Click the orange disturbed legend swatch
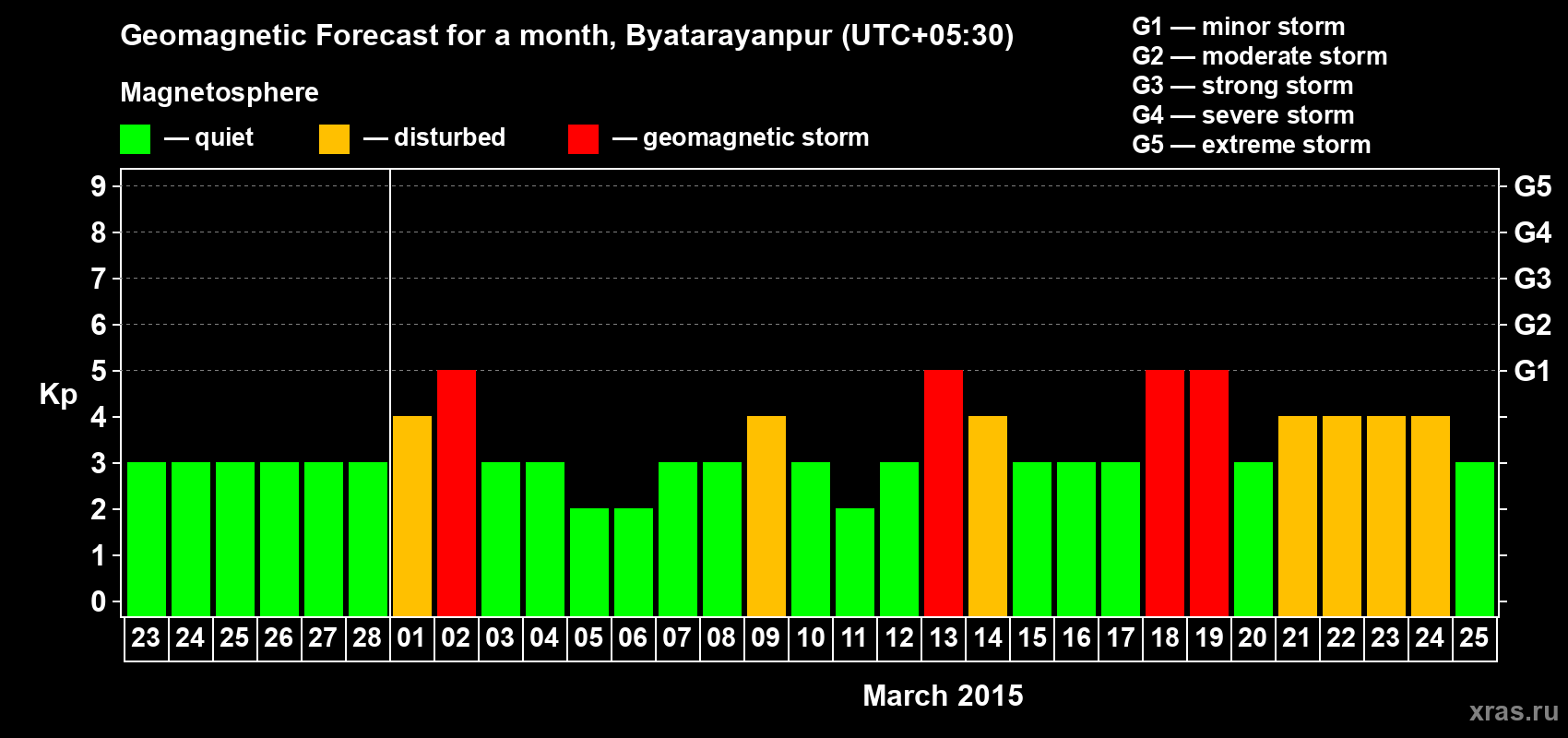 coord(334,139)
